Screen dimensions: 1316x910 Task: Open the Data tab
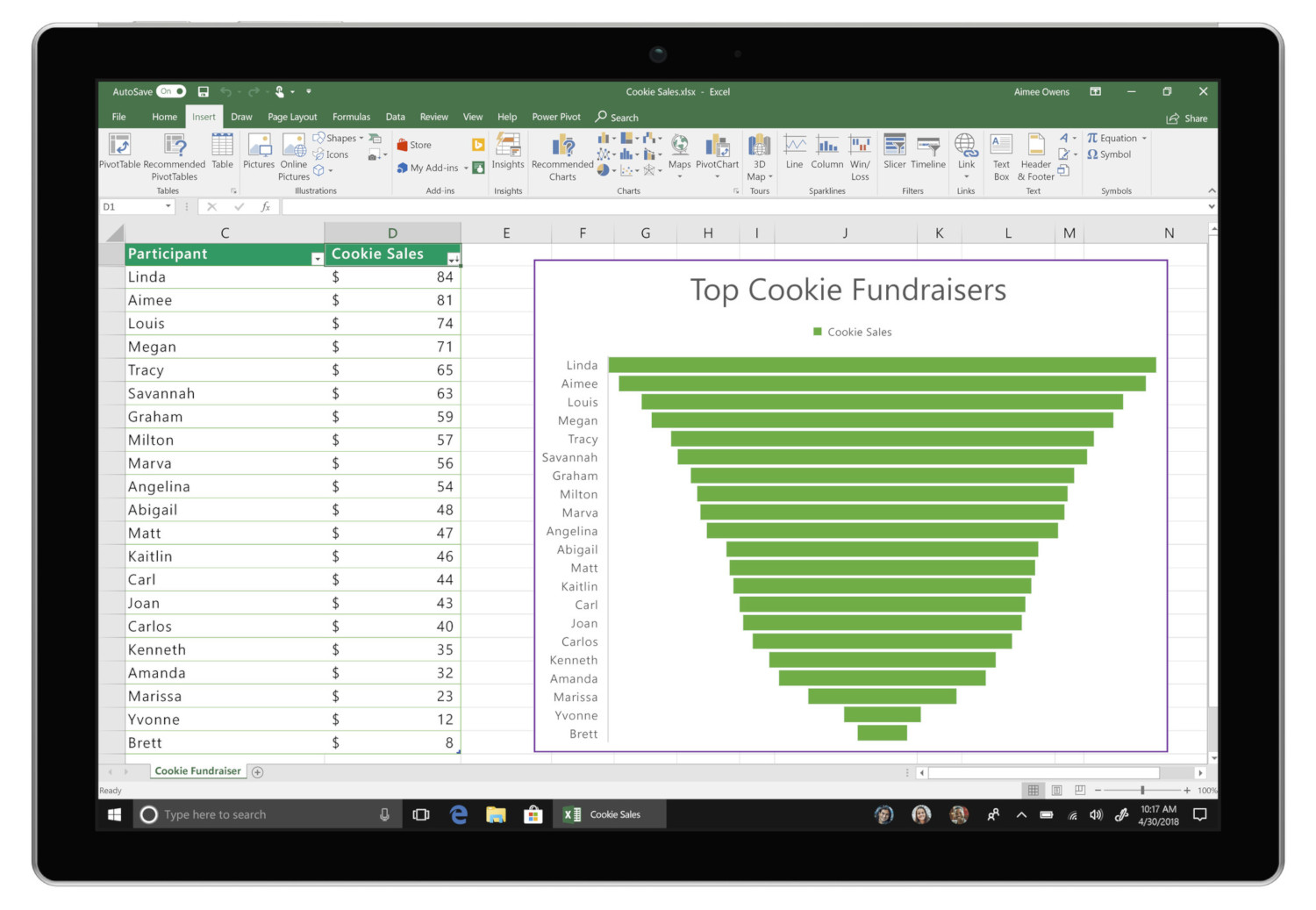pos(396,117)
